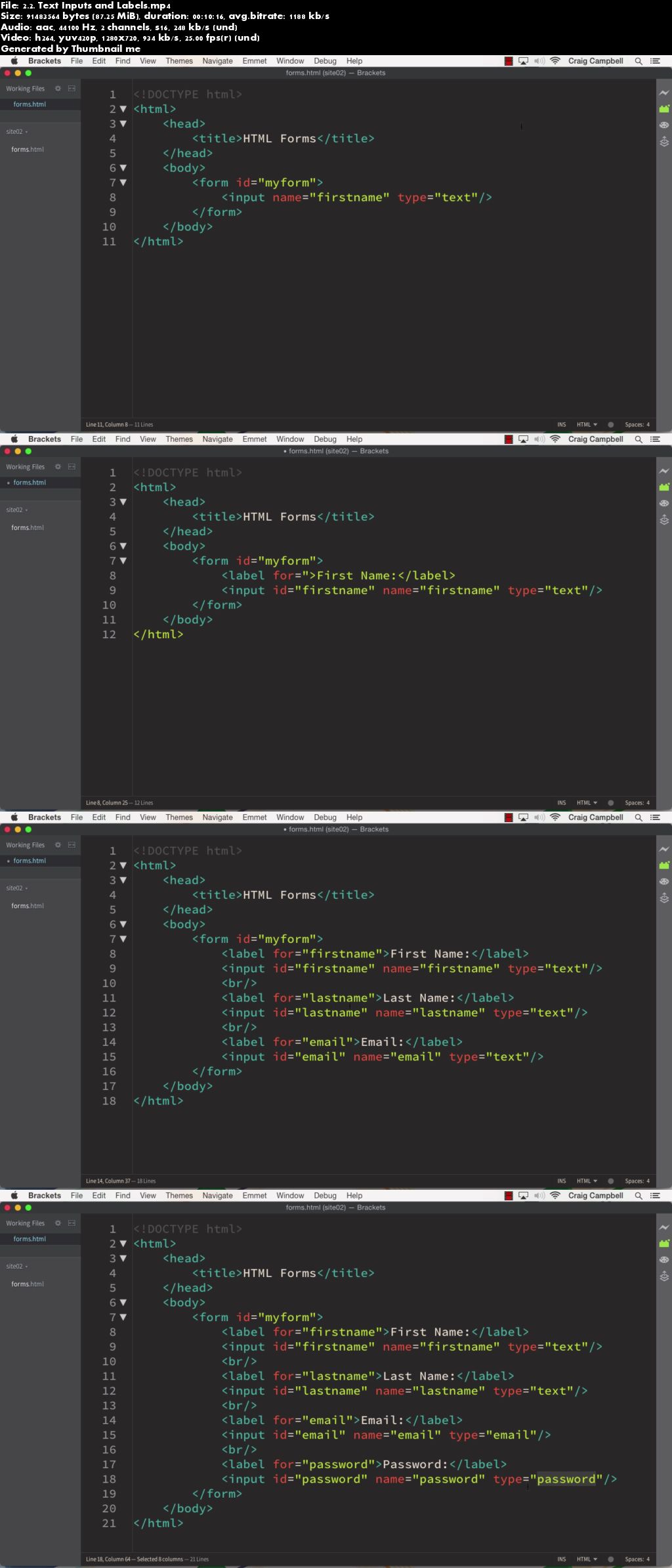Click Wi-Fi icon in 12-line frame menu bar

point(555,439)
